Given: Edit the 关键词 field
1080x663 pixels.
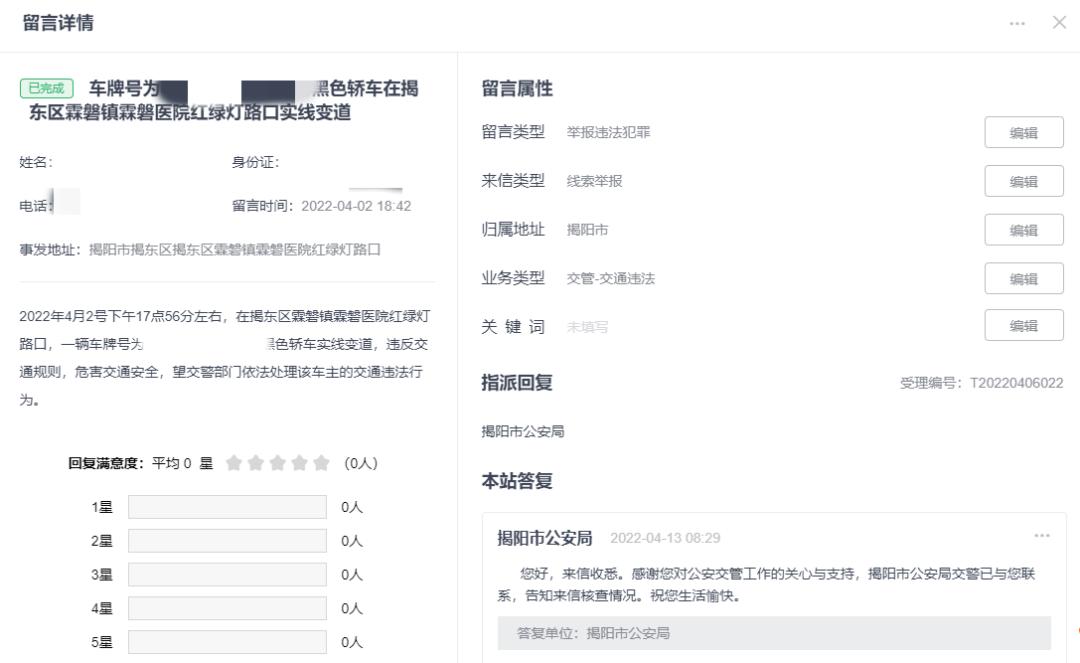Looking at the screenshot, I should pos(1023,325).
